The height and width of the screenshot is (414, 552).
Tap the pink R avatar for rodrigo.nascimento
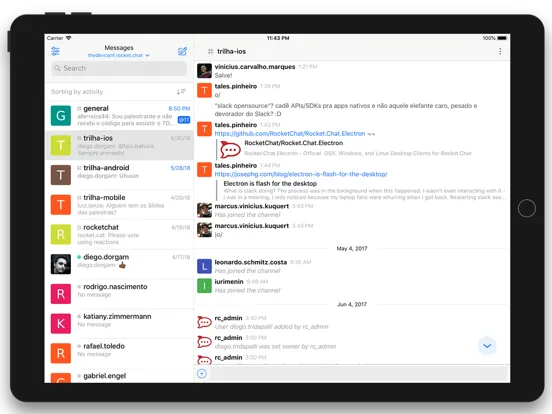tap(61, 294)
